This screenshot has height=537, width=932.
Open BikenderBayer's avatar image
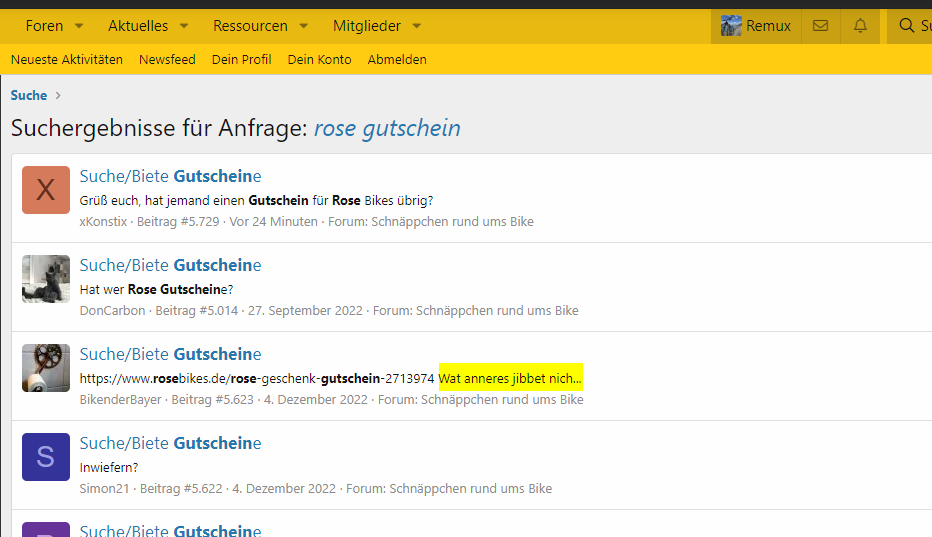46,368
